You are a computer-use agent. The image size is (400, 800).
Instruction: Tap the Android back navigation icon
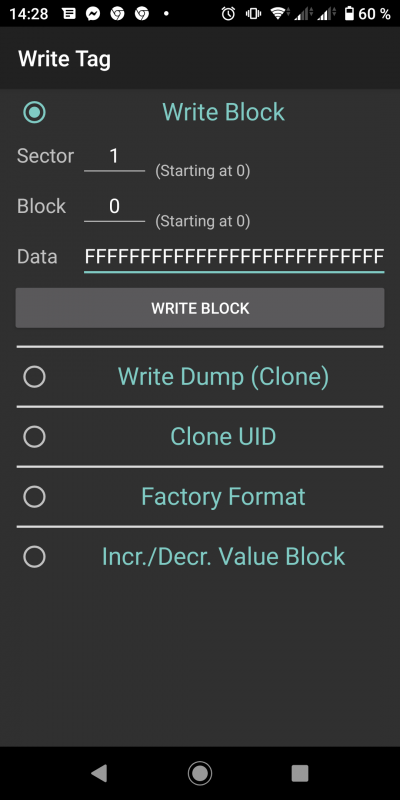(x=99, y=773)
